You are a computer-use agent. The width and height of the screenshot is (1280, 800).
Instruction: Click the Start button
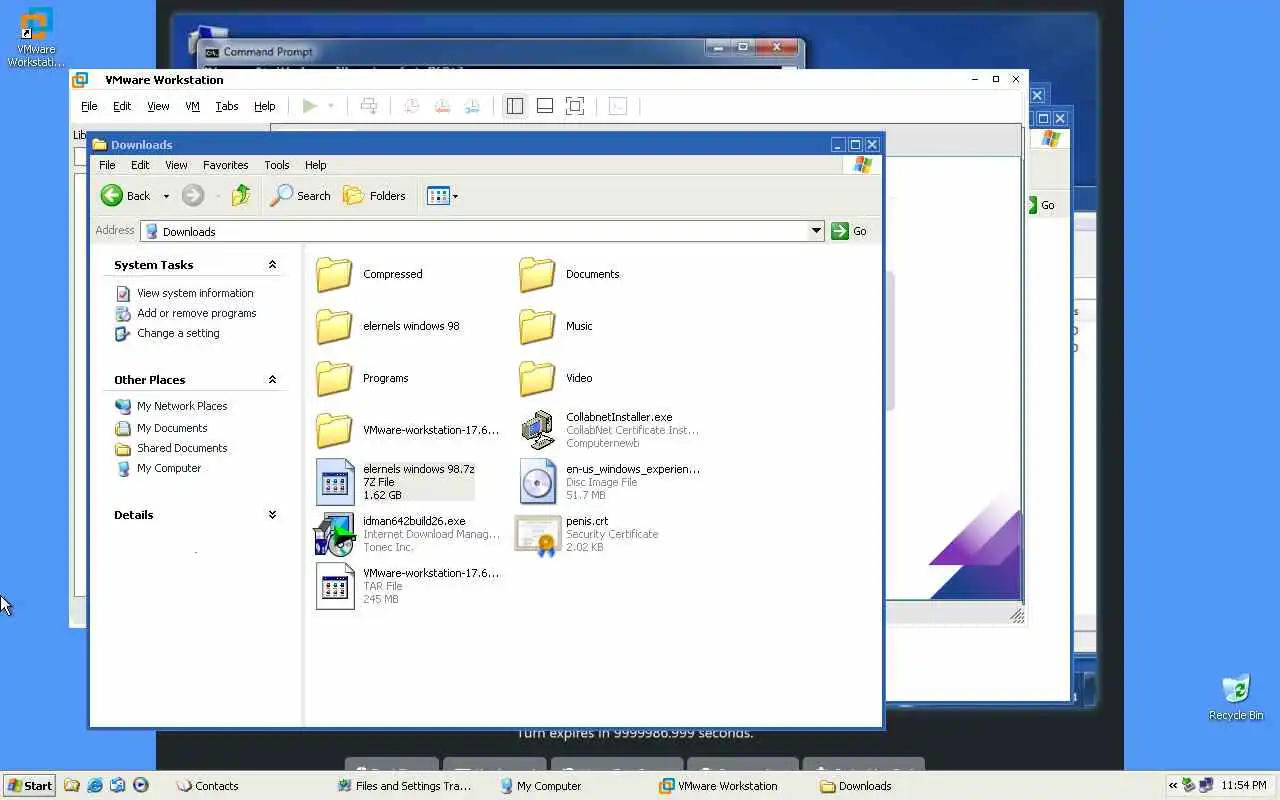coord(29,785)
